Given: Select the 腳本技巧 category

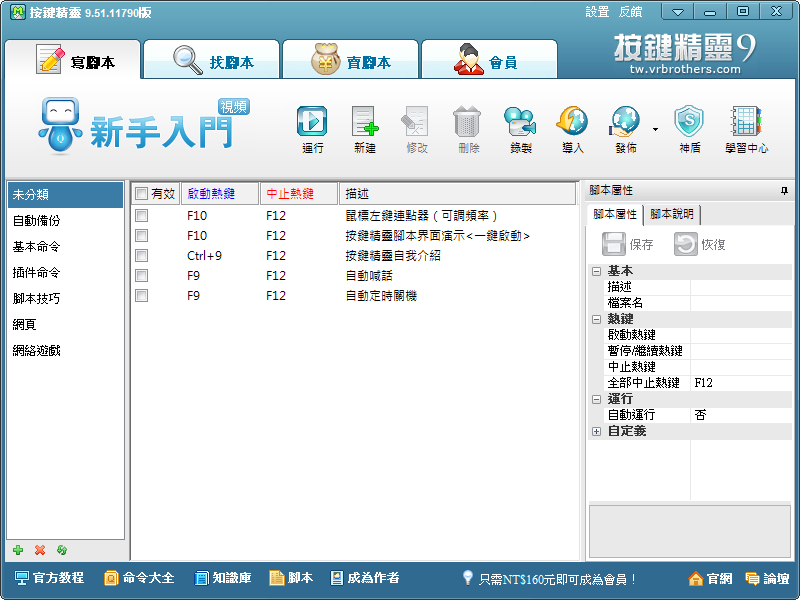Looking at the screenshot, I should click(x=65, y=298).
